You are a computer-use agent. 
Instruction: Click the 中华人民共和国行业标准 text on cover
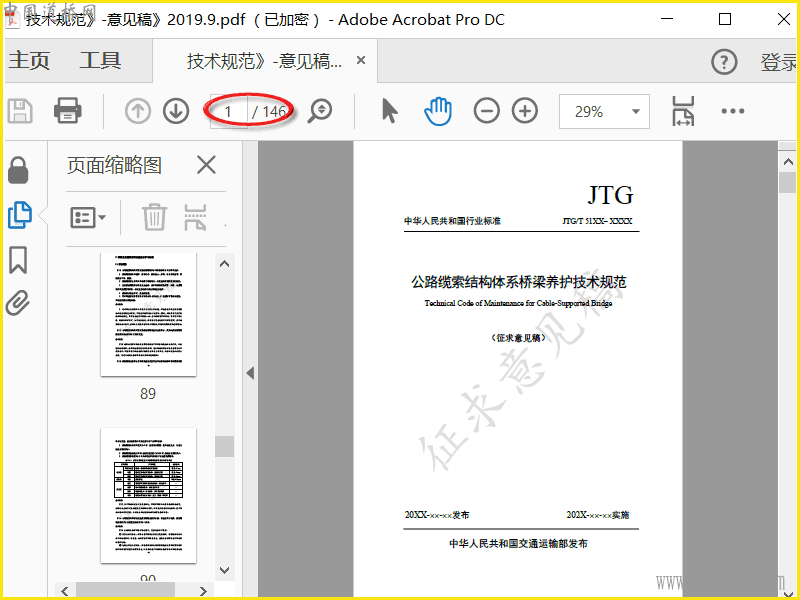coord(453,221)
